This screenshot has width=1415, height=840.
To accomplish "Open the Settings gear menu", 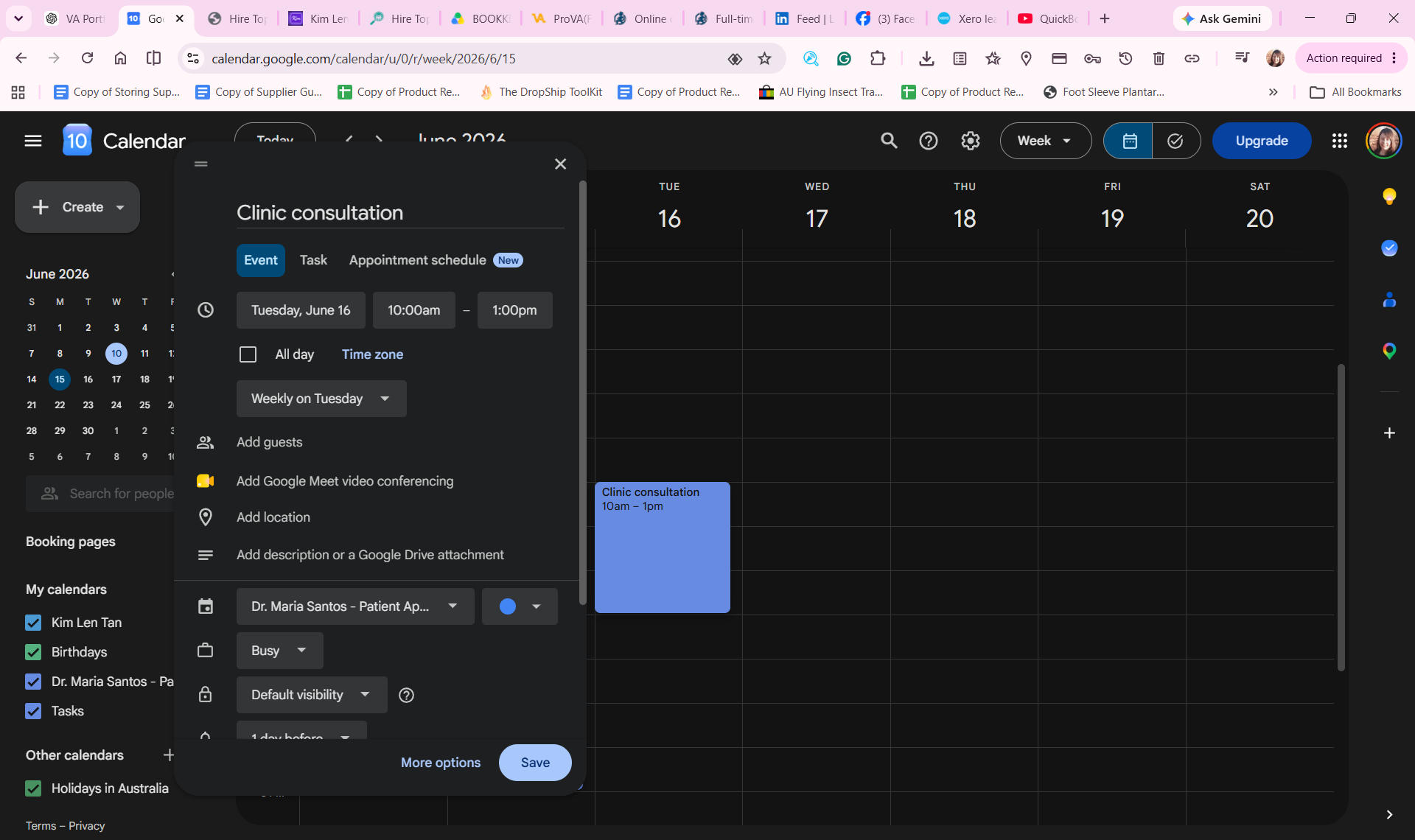I will [x=970, y=141].
